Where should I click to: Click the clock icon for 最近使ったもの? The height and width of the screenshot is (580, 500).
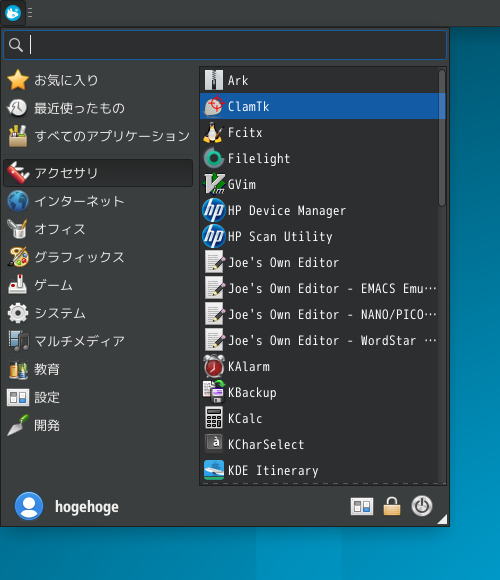point(17,108)
